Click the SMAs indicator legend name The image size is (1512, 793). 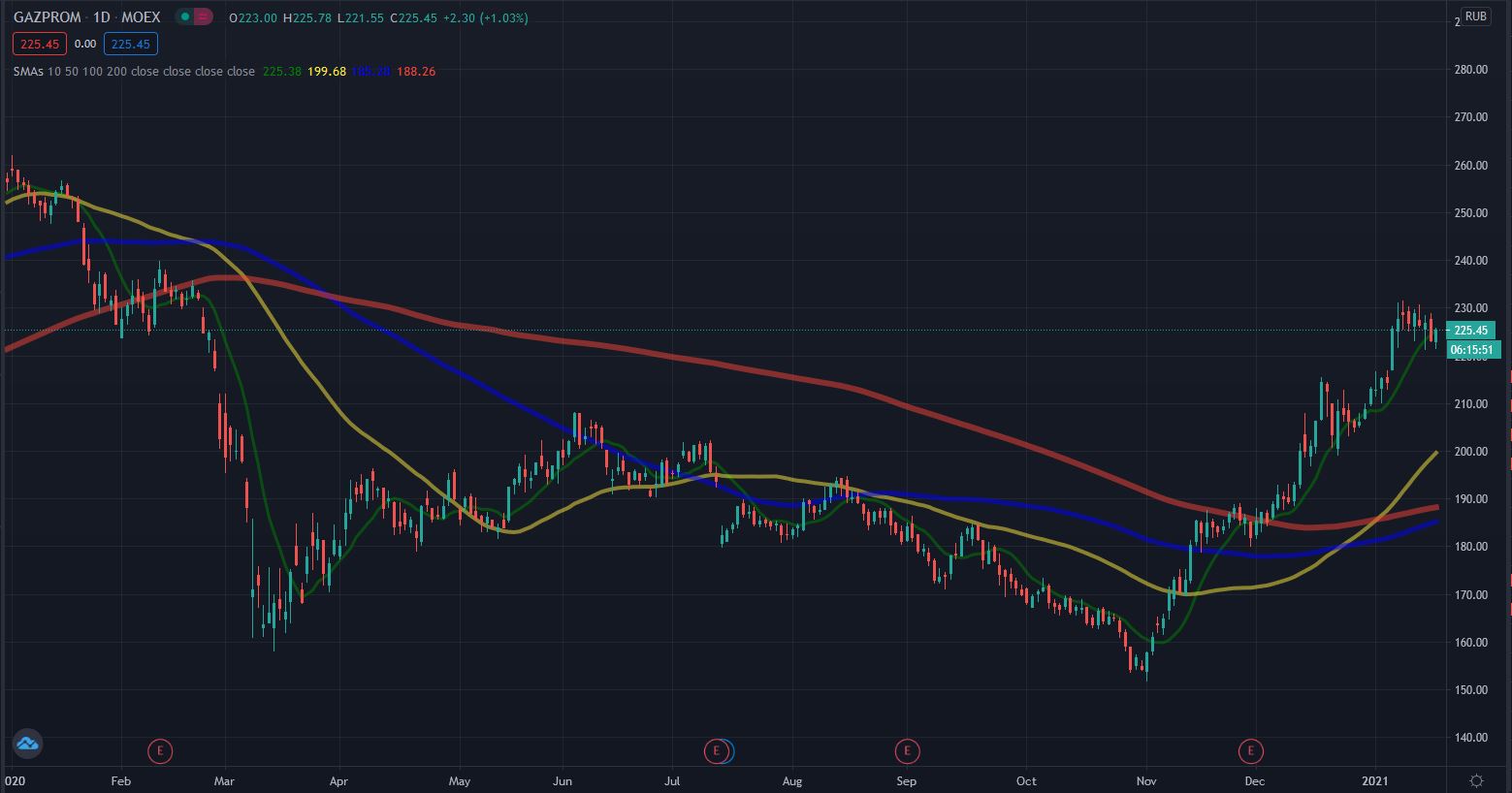tap(30, 72)
